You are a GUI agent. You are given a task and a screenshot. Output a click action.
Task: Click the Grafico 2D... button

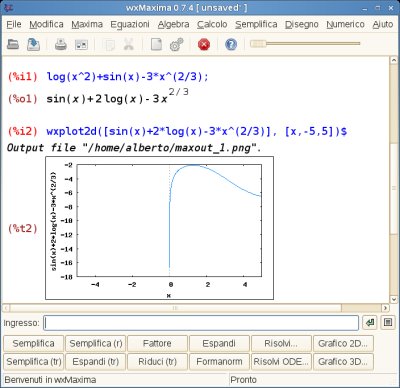point(343,343)
